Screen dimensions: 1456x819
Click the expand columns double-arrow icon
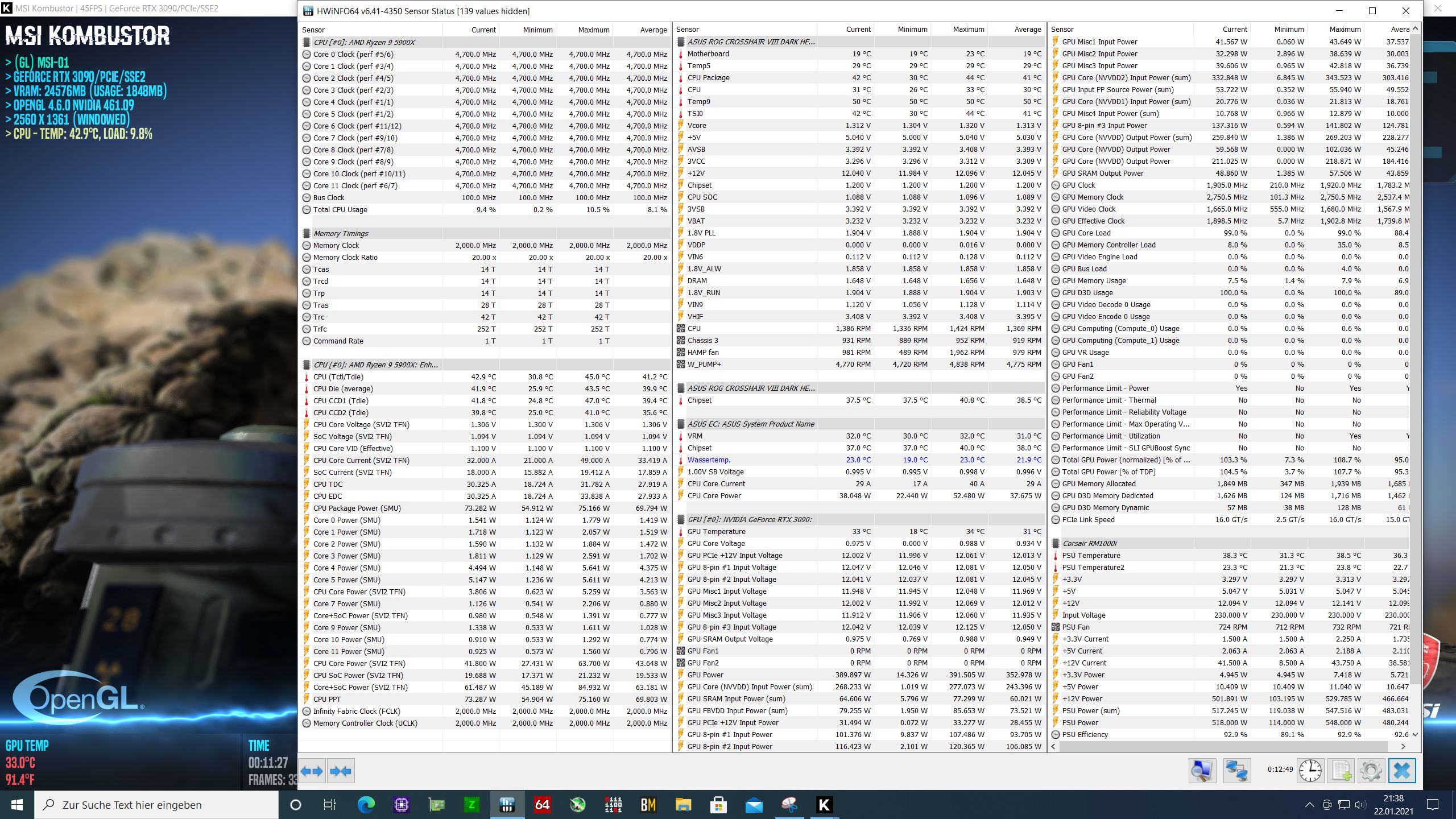point(312,771)
